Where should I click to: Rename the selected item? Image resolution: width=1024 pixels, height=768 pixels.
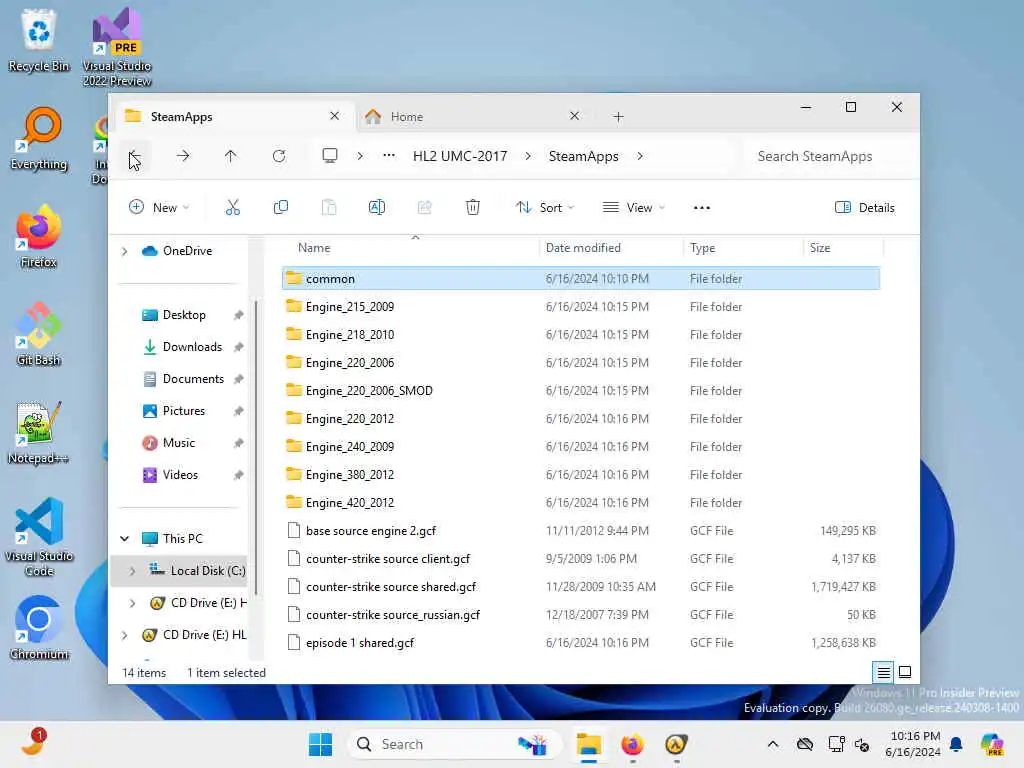(x=377, y=208)
